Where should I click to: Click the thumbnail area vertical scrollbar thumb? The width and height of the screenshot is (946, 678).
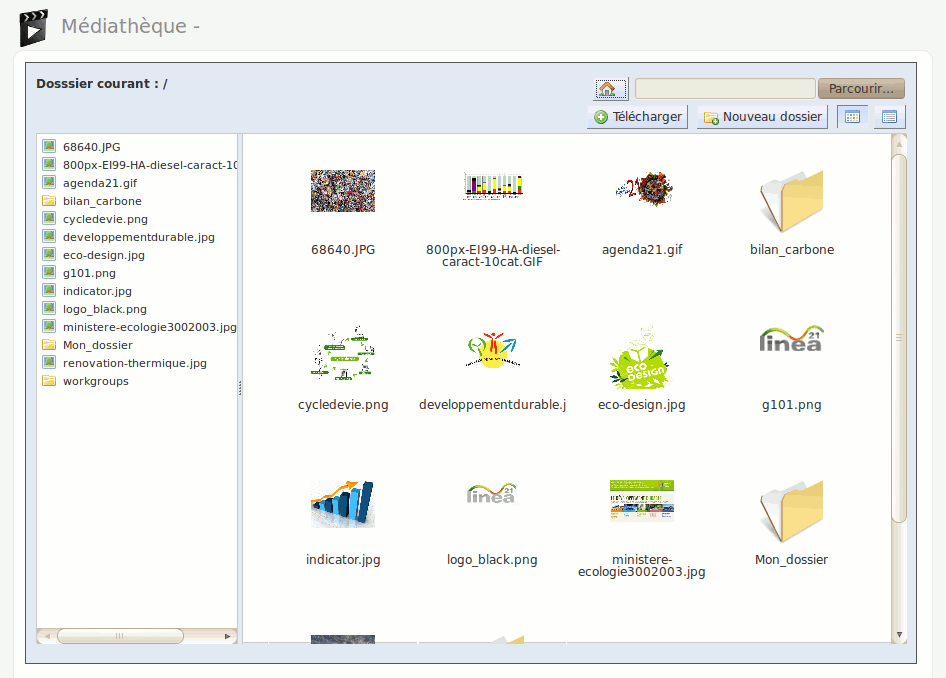pyautogui.click(x=899, y=338)
